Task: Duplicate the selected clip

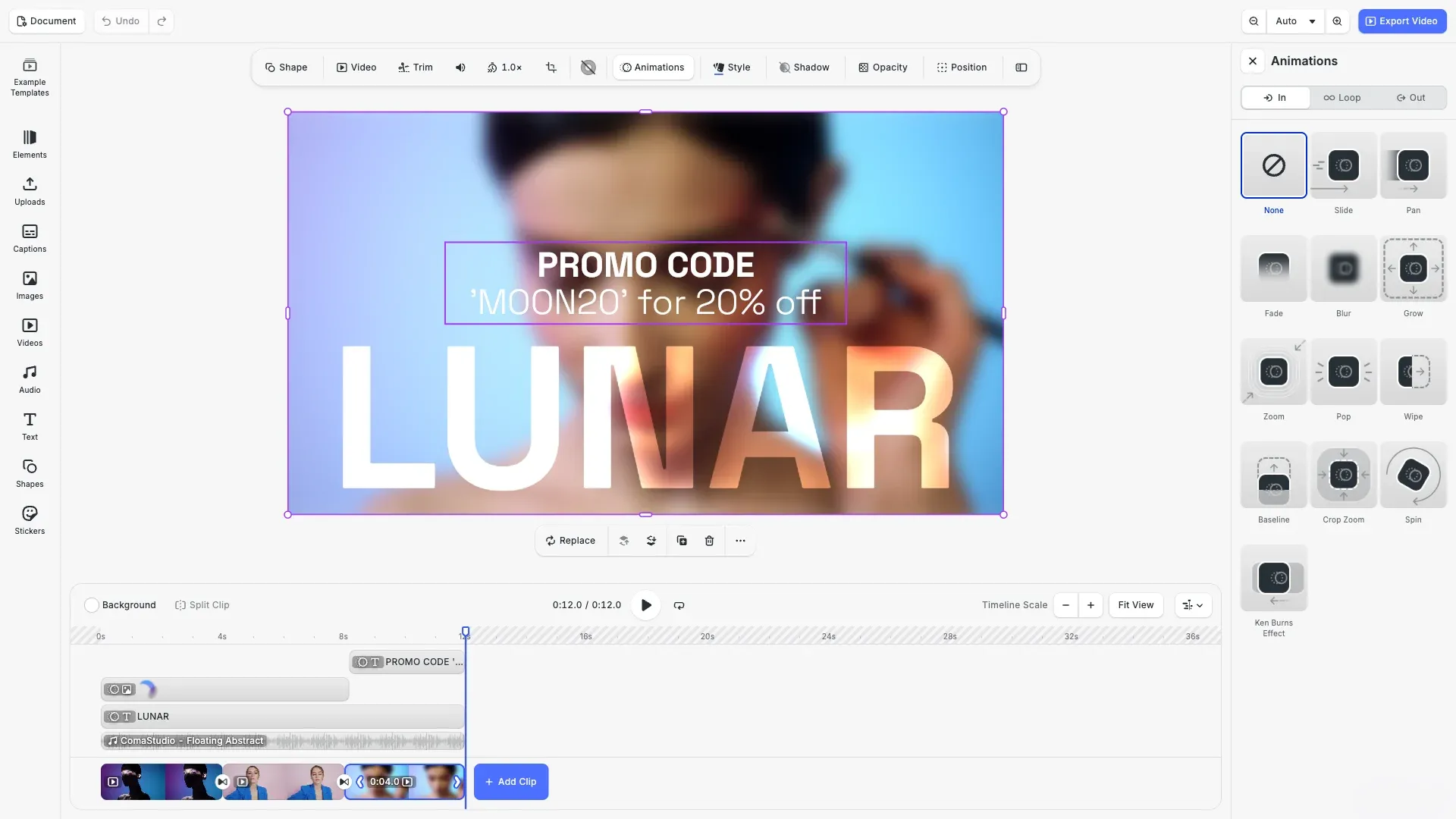Action: tap(682, 541)
